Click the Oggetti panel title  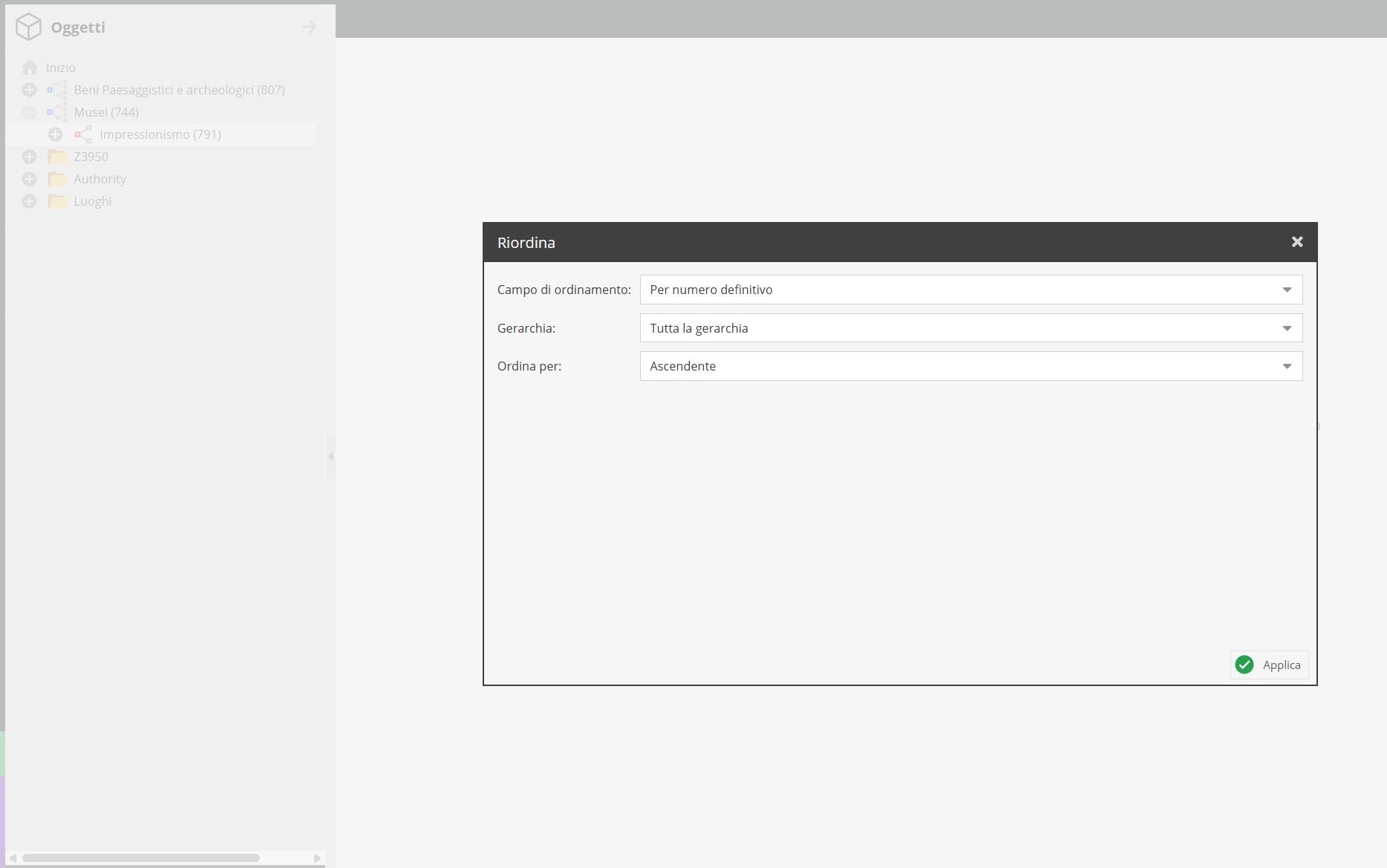pyautogui.click(x=78, y=27)
